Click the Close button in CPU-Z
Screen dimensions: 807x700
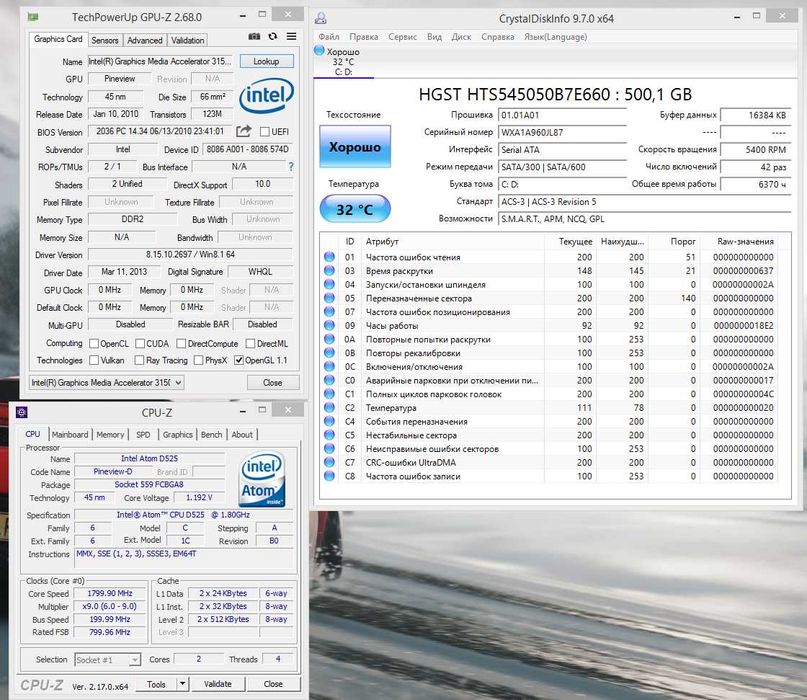[x=273, y=684]
